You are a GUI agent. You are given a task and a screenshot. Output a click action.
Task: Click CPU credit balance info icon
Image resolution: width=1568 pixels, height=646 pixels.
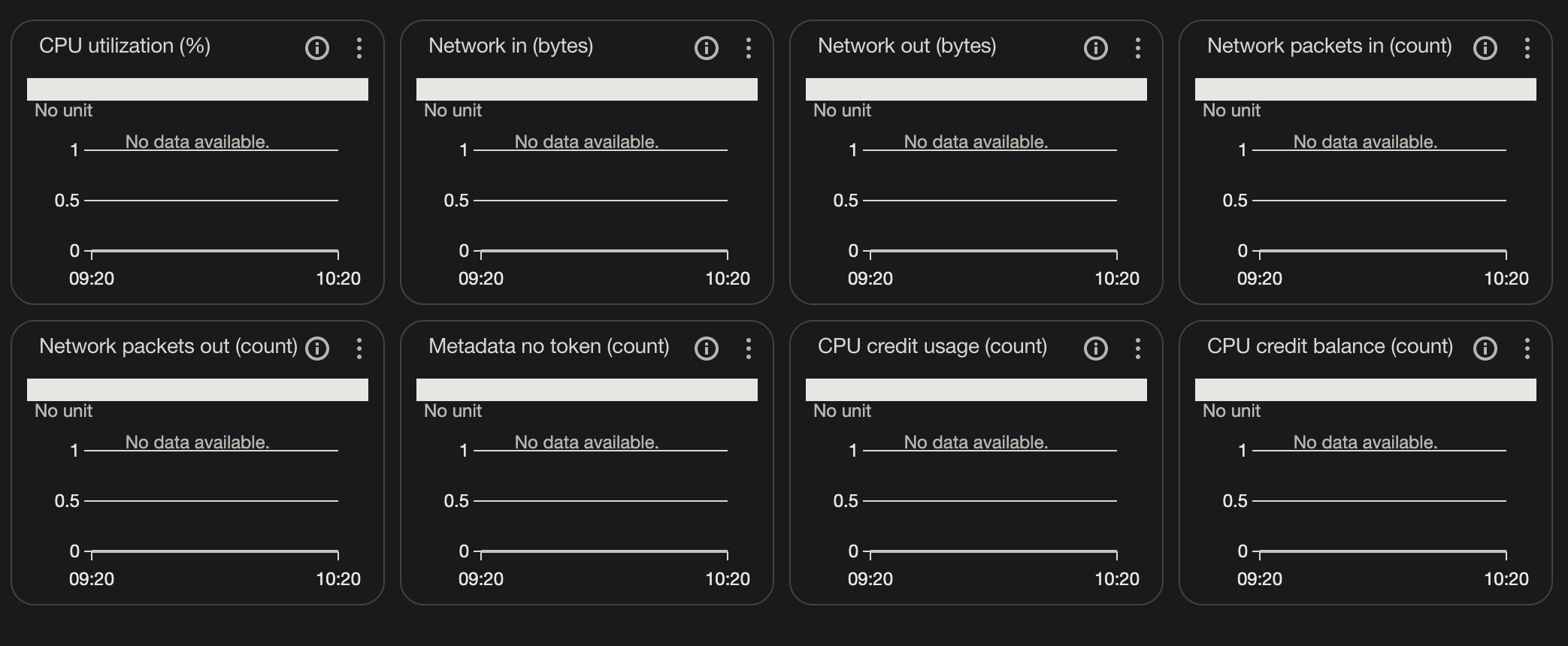(x=1485, y=349)
